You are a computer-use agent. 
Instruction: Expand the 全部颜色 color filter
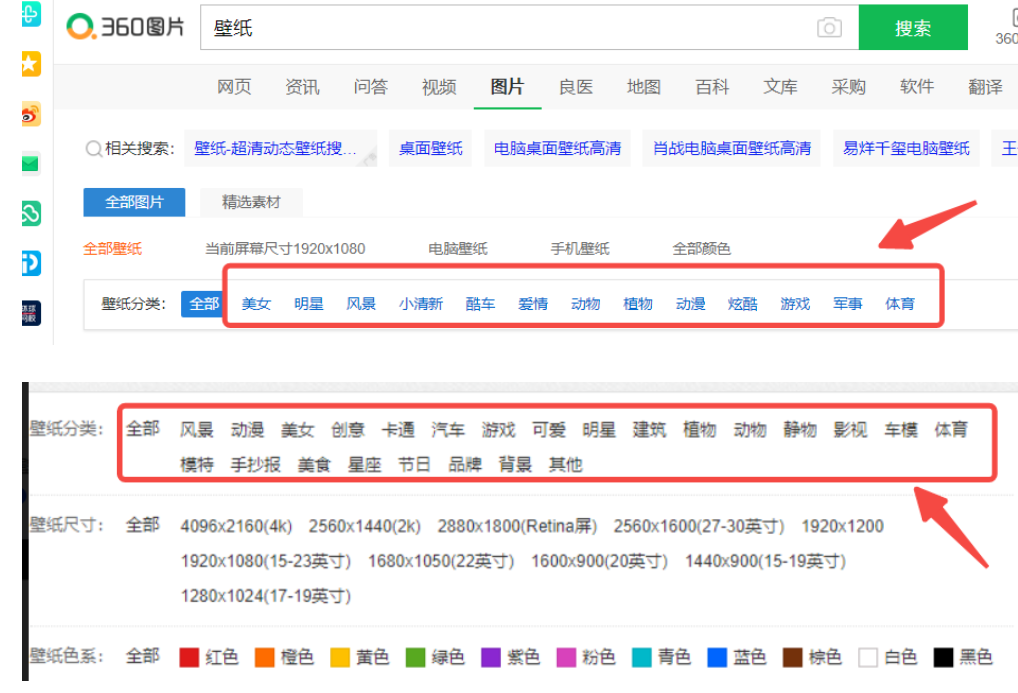tap(701, 248)
